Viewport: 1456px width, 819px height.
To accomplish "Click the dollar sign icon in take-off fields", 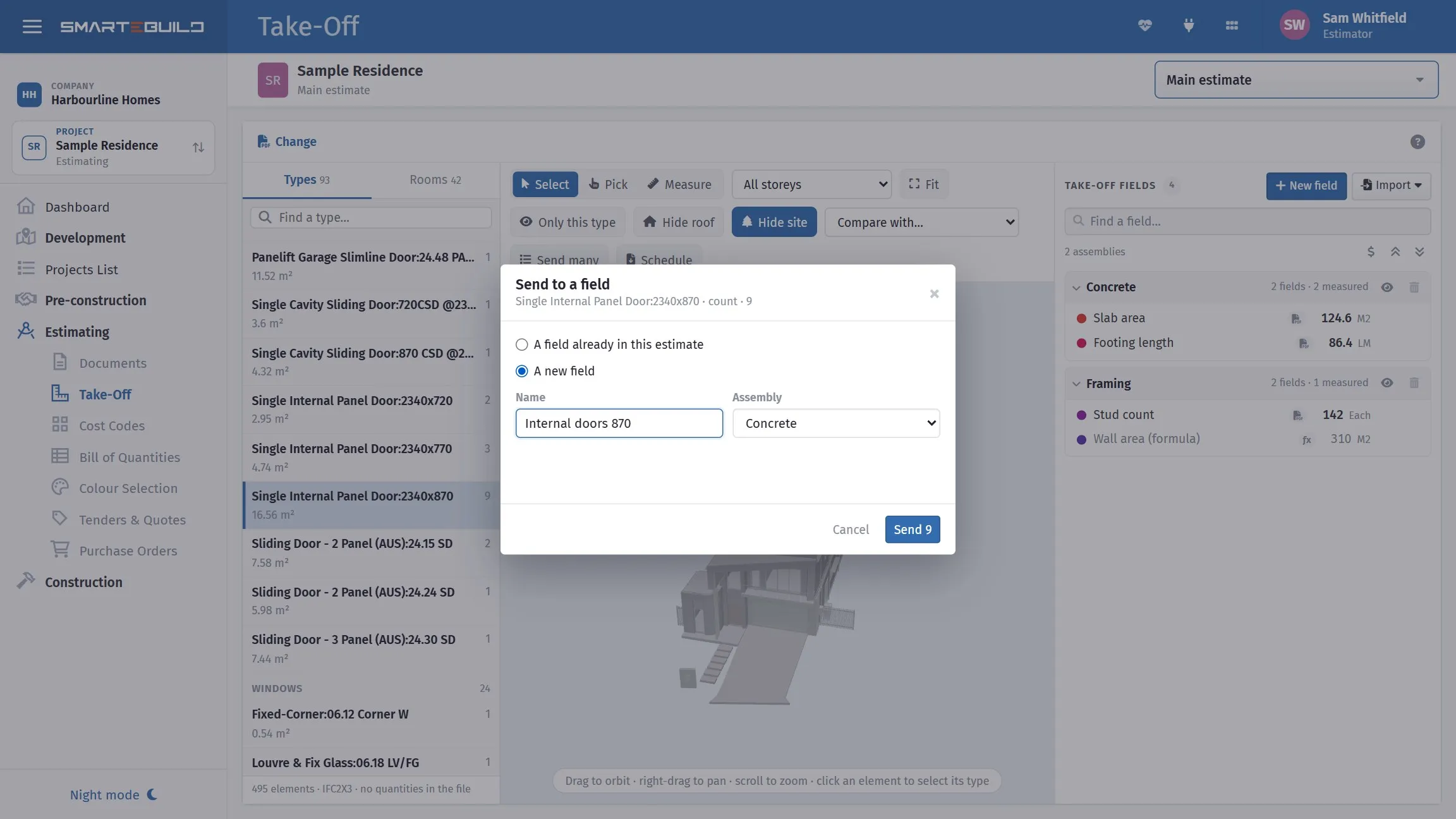I will pos(1371,252).
